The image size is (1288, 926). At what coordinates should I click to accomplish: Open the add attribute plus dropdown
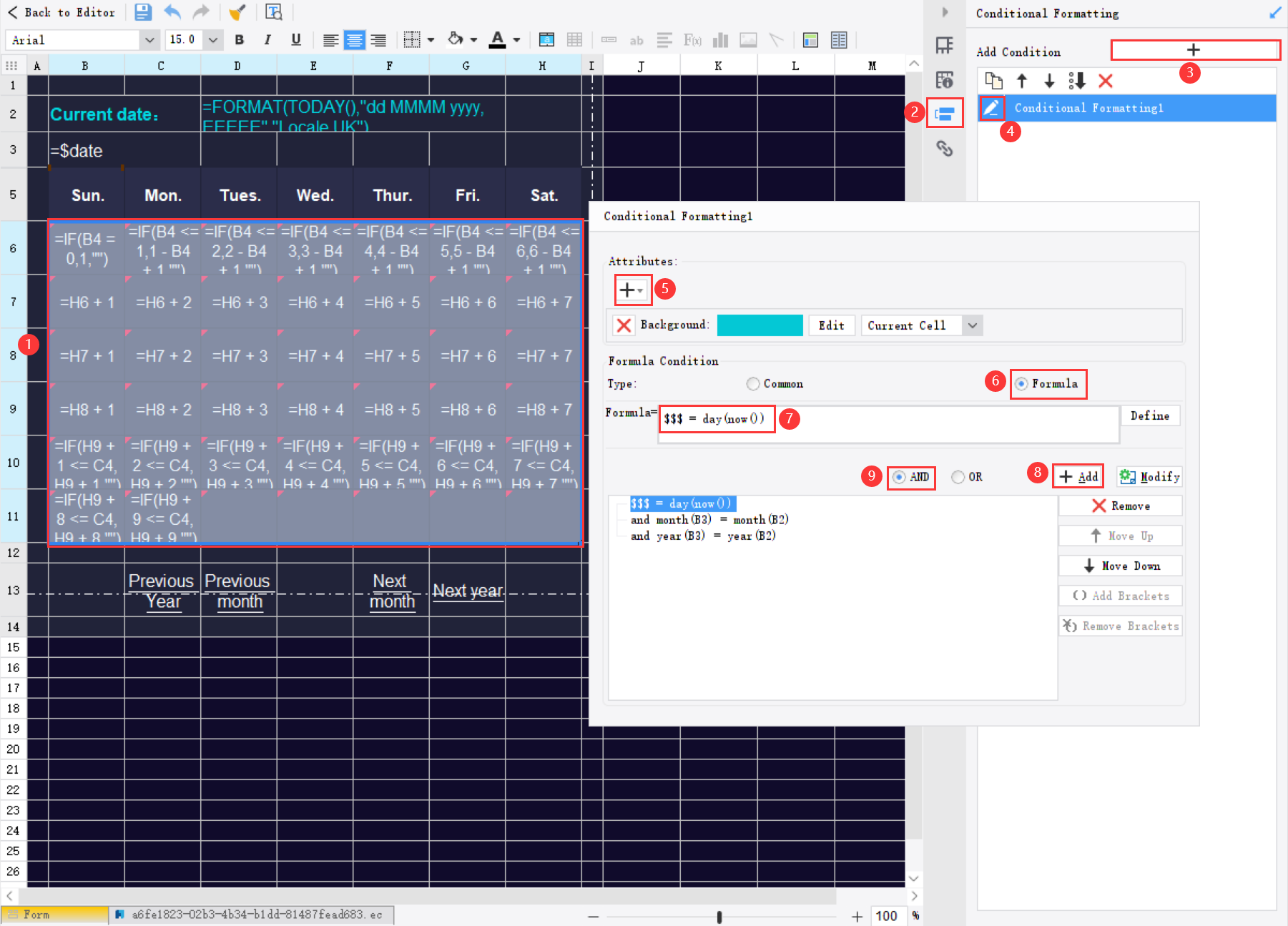632,290
